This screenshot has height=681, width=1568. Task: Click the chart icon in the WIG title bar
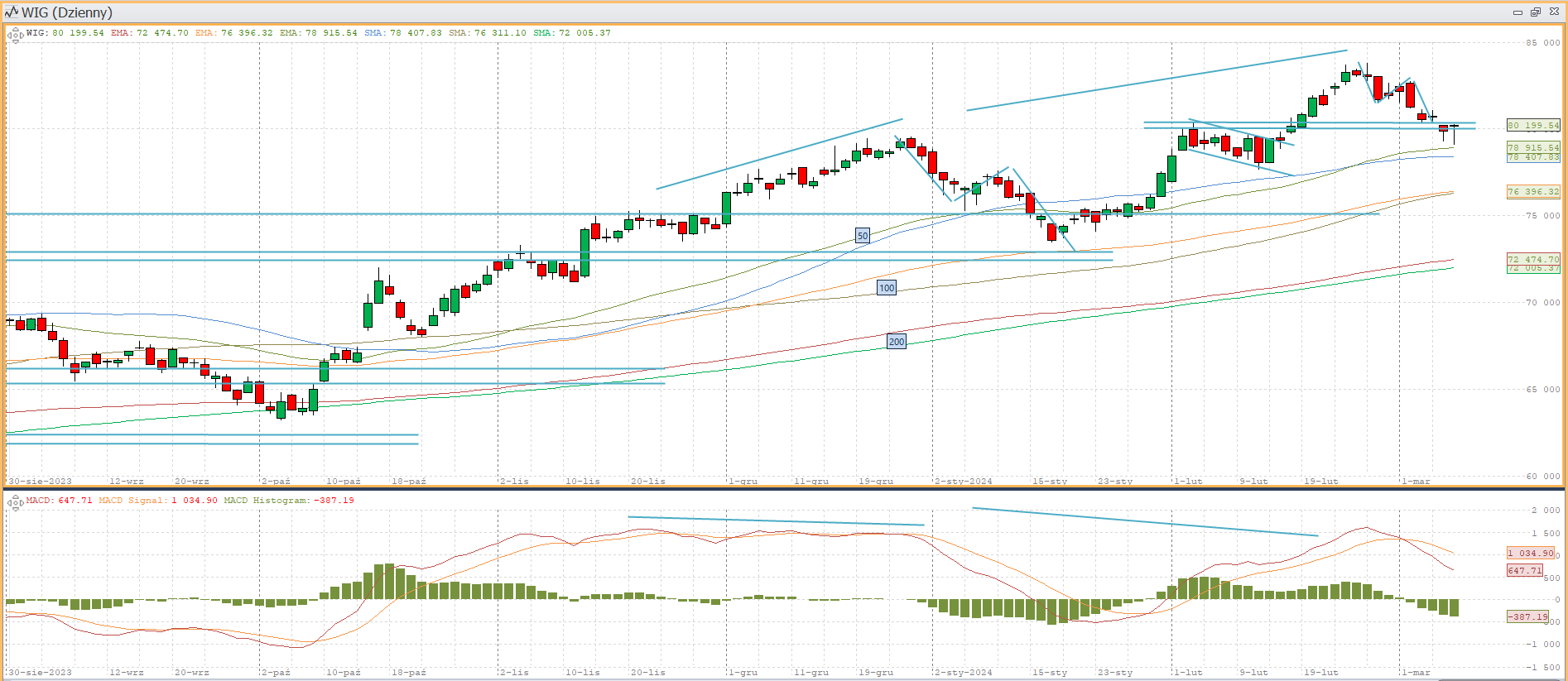click(x=11, y=12)
